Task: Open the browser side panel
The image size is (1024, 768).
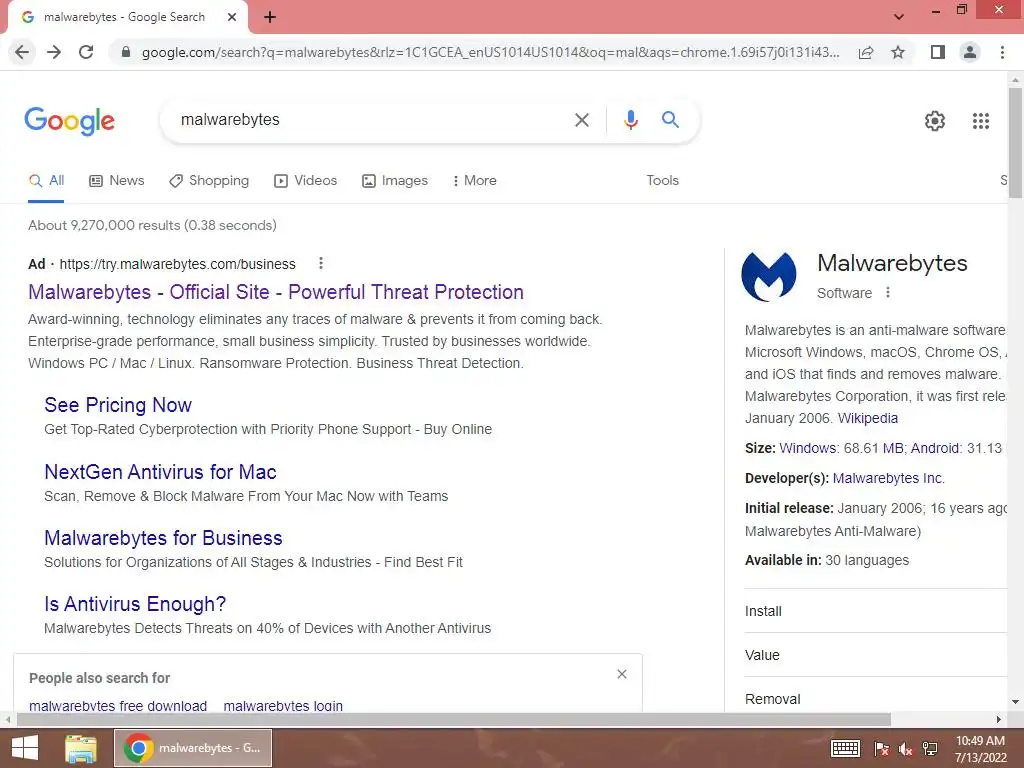Action: (938, 52)
